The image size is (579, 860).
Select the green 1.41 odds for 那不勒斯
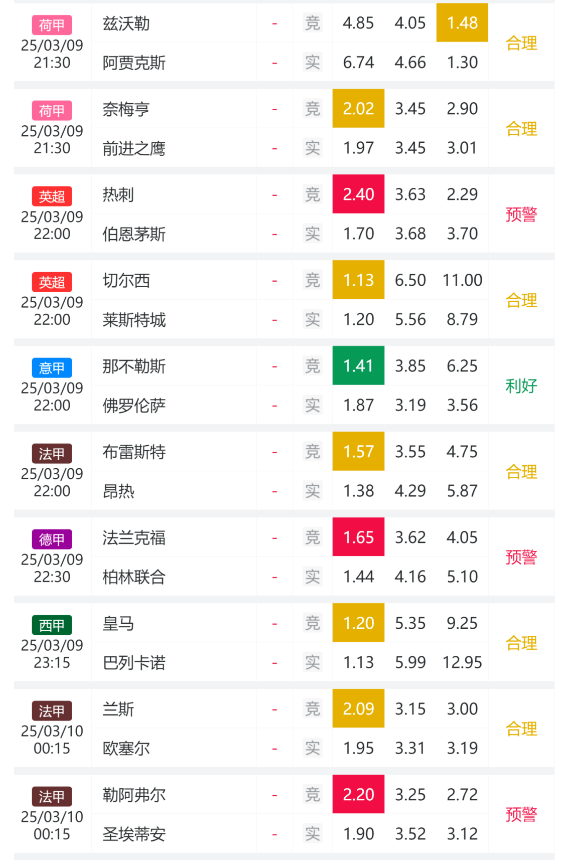click(x=358, y=366)
